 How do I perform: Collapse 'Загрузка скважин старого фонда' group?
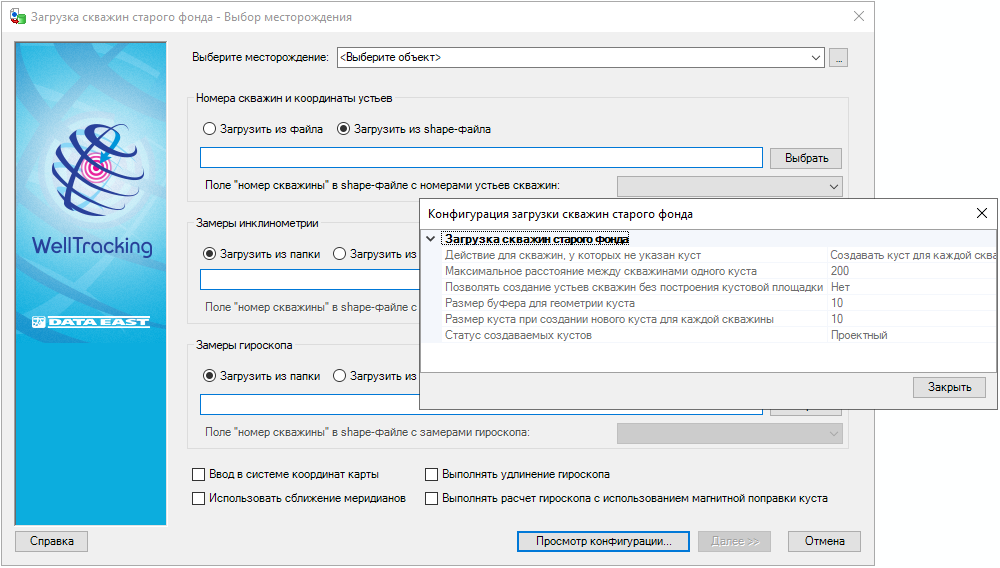coord(430,239)
